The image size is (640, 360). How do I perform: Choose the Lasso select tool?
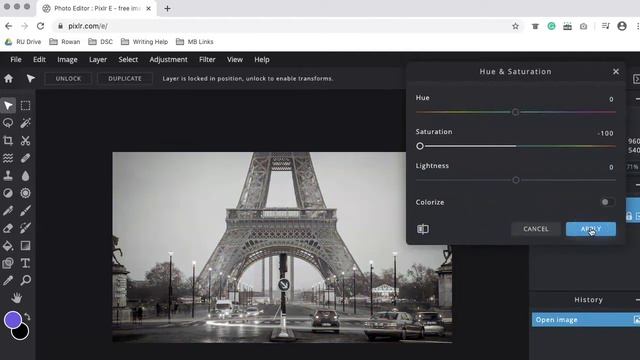(x=8, y=123)
